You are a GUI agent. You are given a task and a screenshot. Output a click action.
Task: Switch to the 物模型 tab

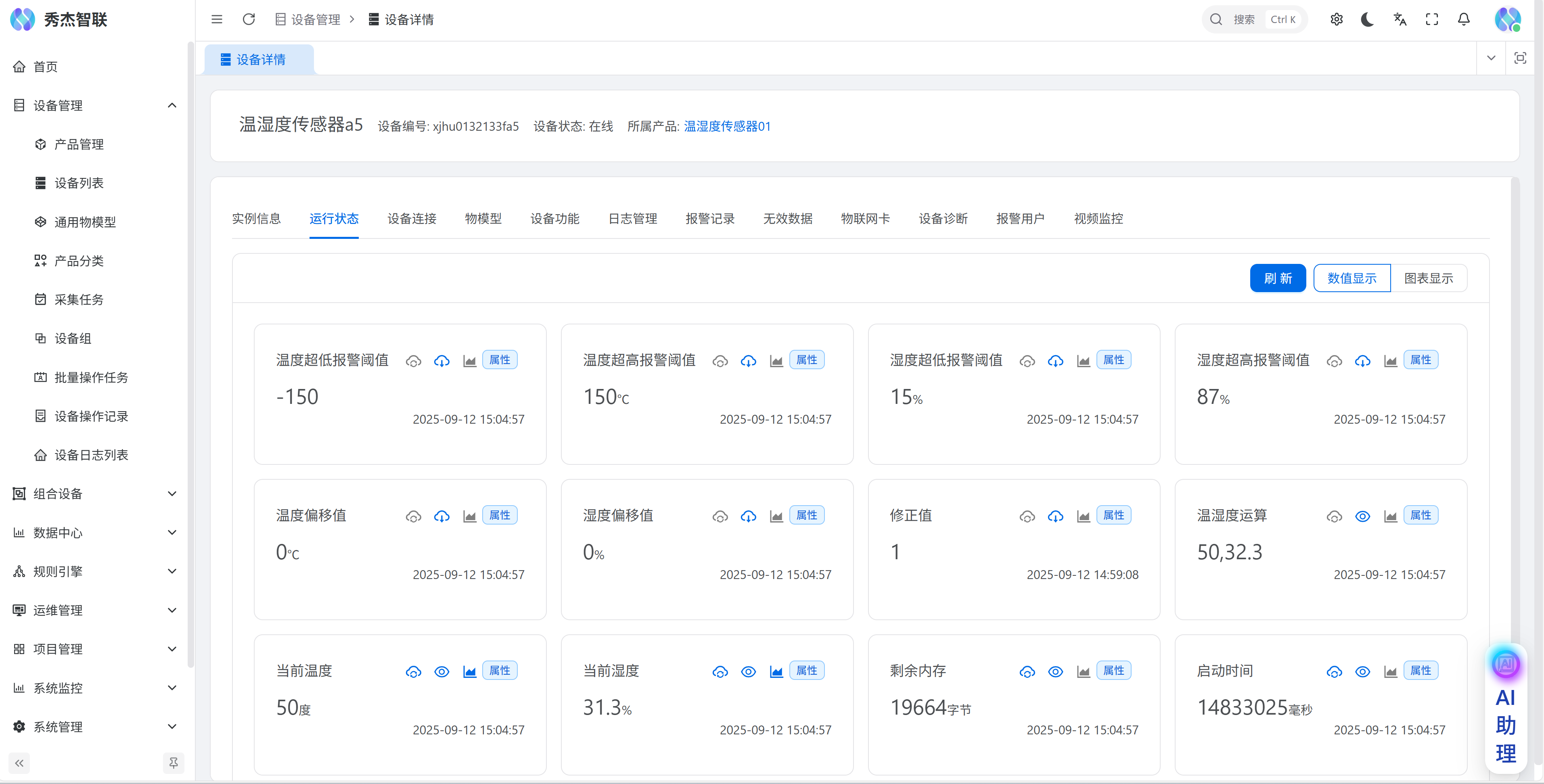[483, 219]
